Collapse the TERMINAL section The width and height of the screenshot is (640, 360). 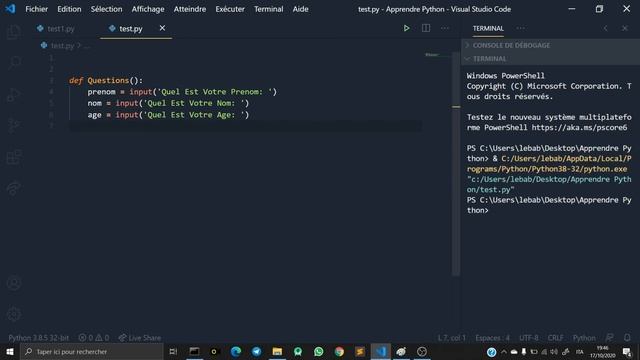550,58
